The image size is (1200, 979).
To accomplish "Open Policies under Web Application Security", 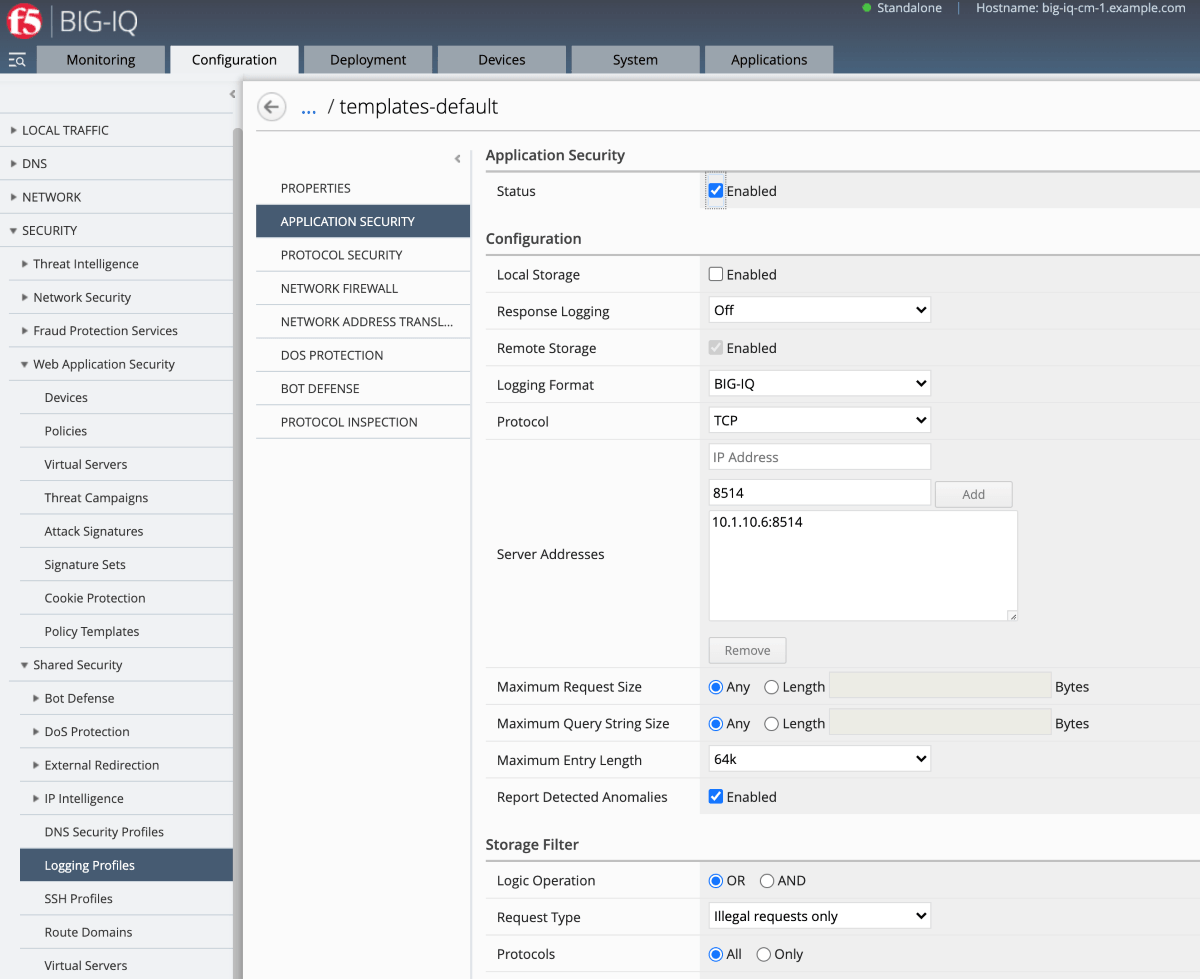I will click(66, 431).
